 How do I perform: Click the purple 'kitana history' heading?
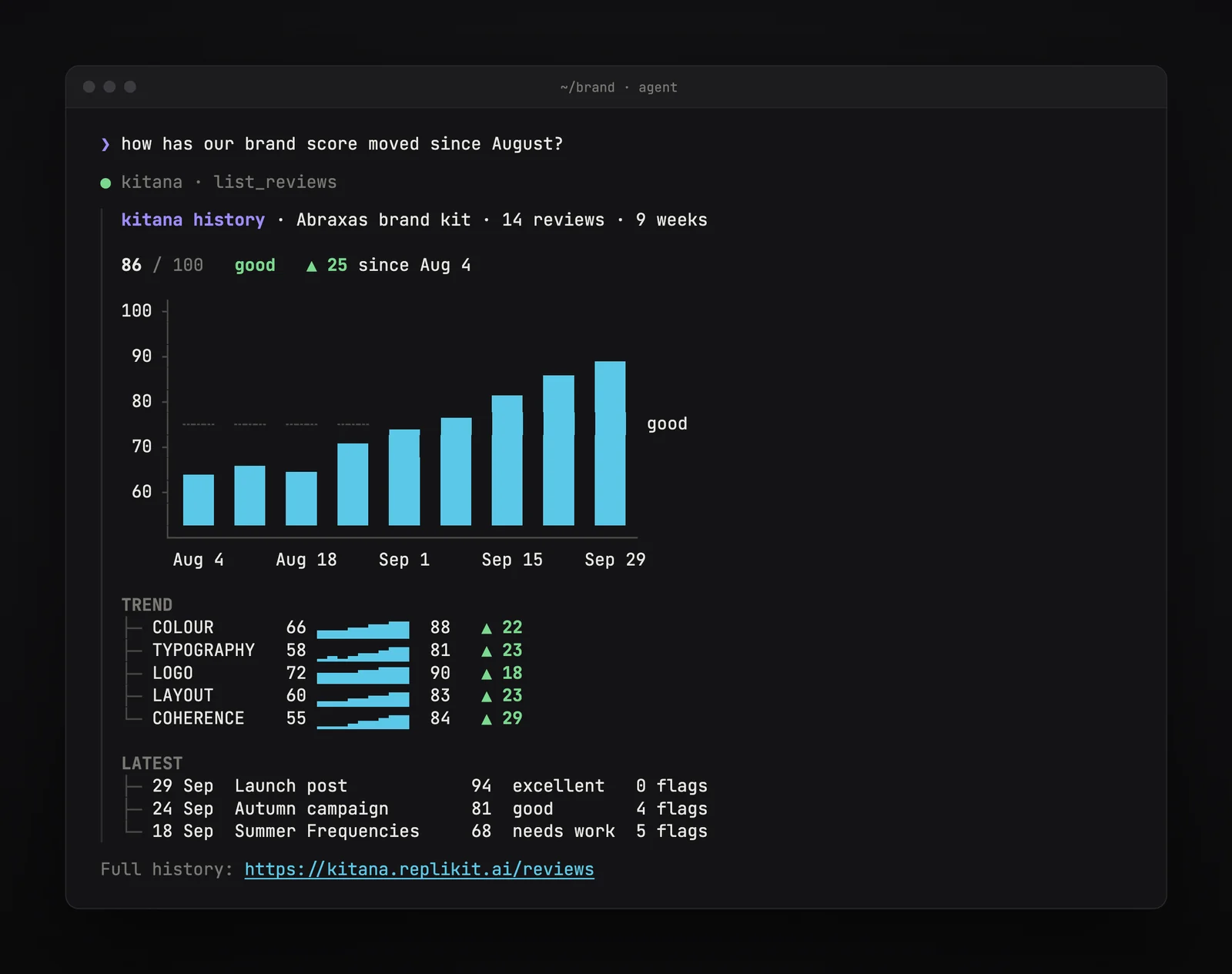click(x=192, y=220)
